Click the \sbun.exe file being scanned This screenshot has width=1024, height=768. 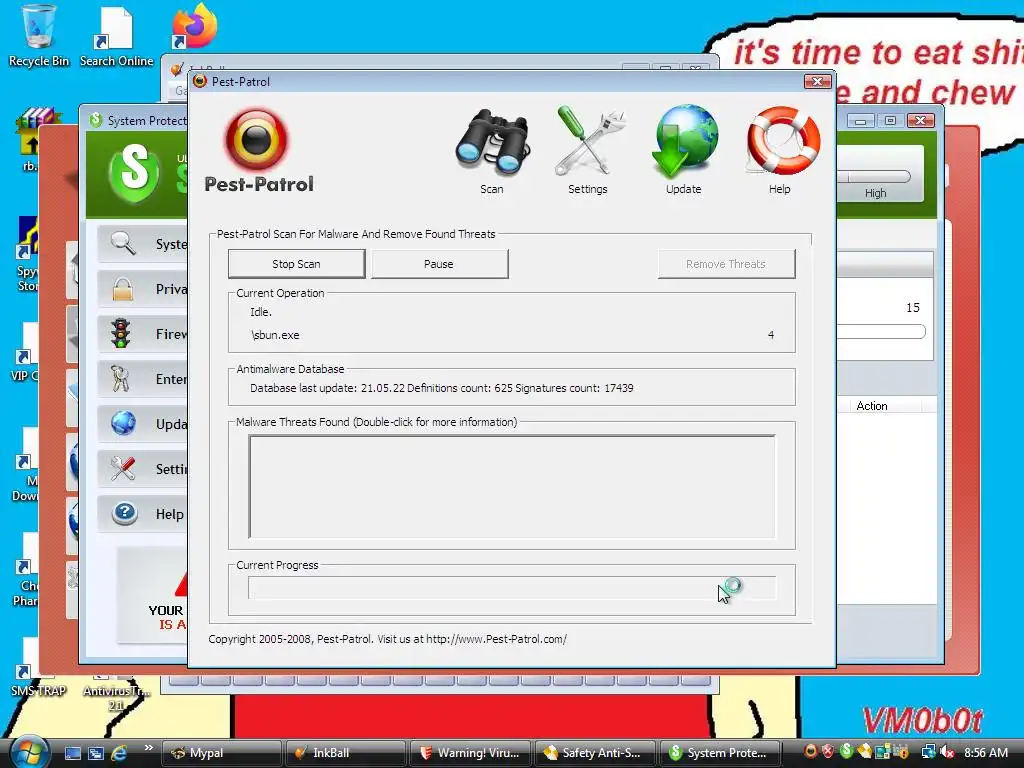pos(275,335)
